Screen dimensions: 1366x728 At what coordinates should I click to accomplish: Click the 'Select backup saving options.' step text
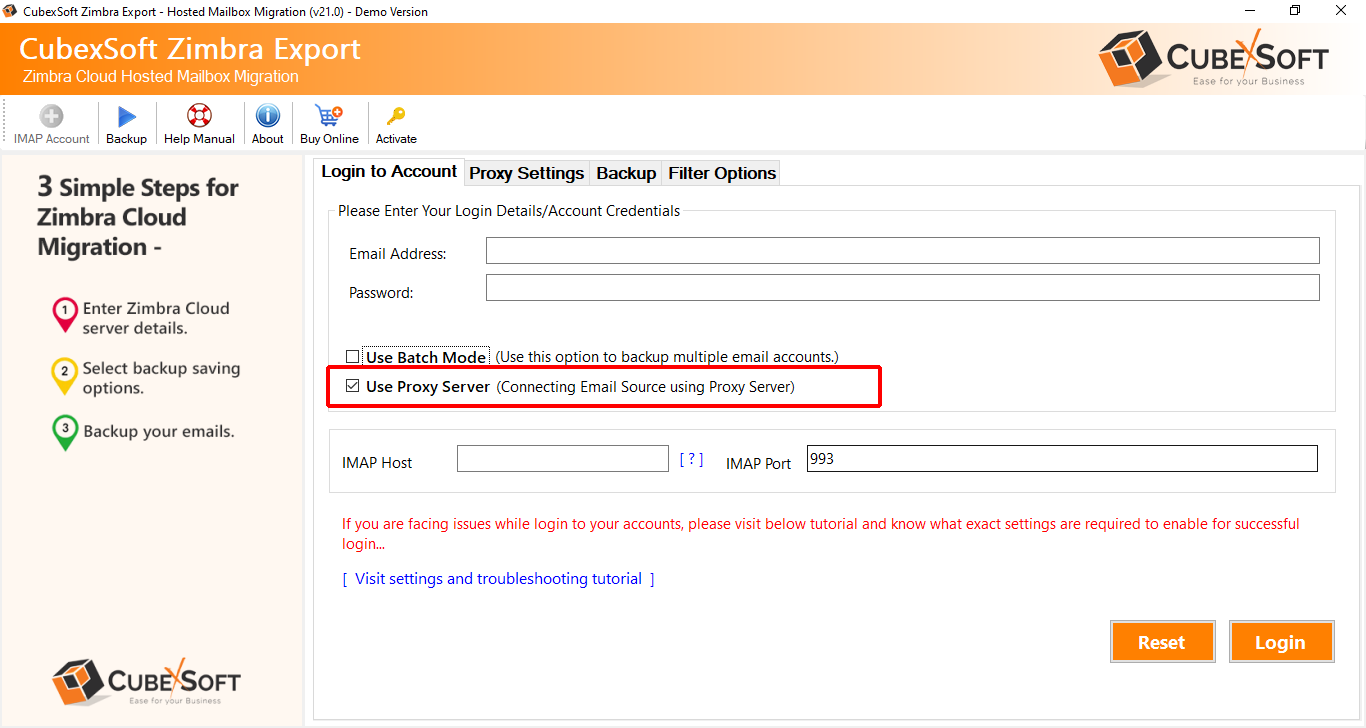[161, 378]
